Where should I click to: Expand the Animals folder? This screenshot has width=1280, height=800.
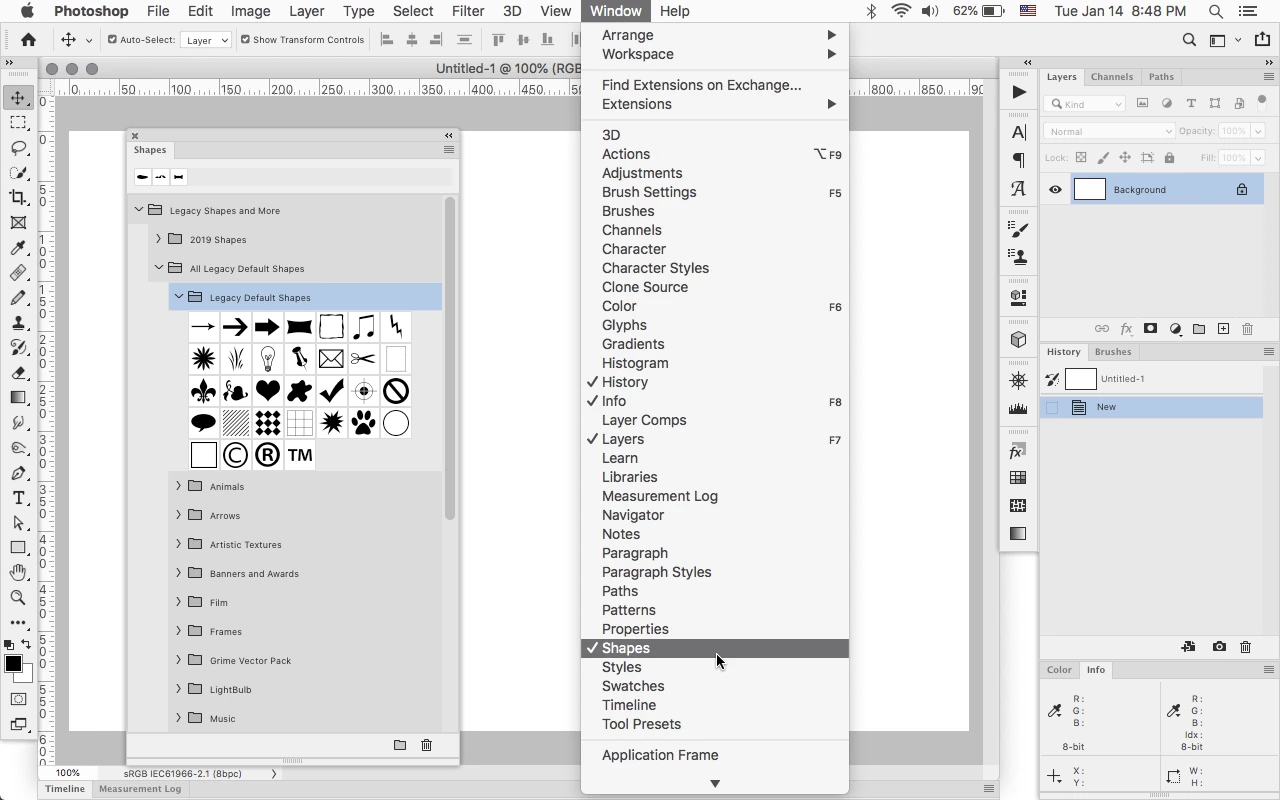pyautogui.click(x=178, y=486)
